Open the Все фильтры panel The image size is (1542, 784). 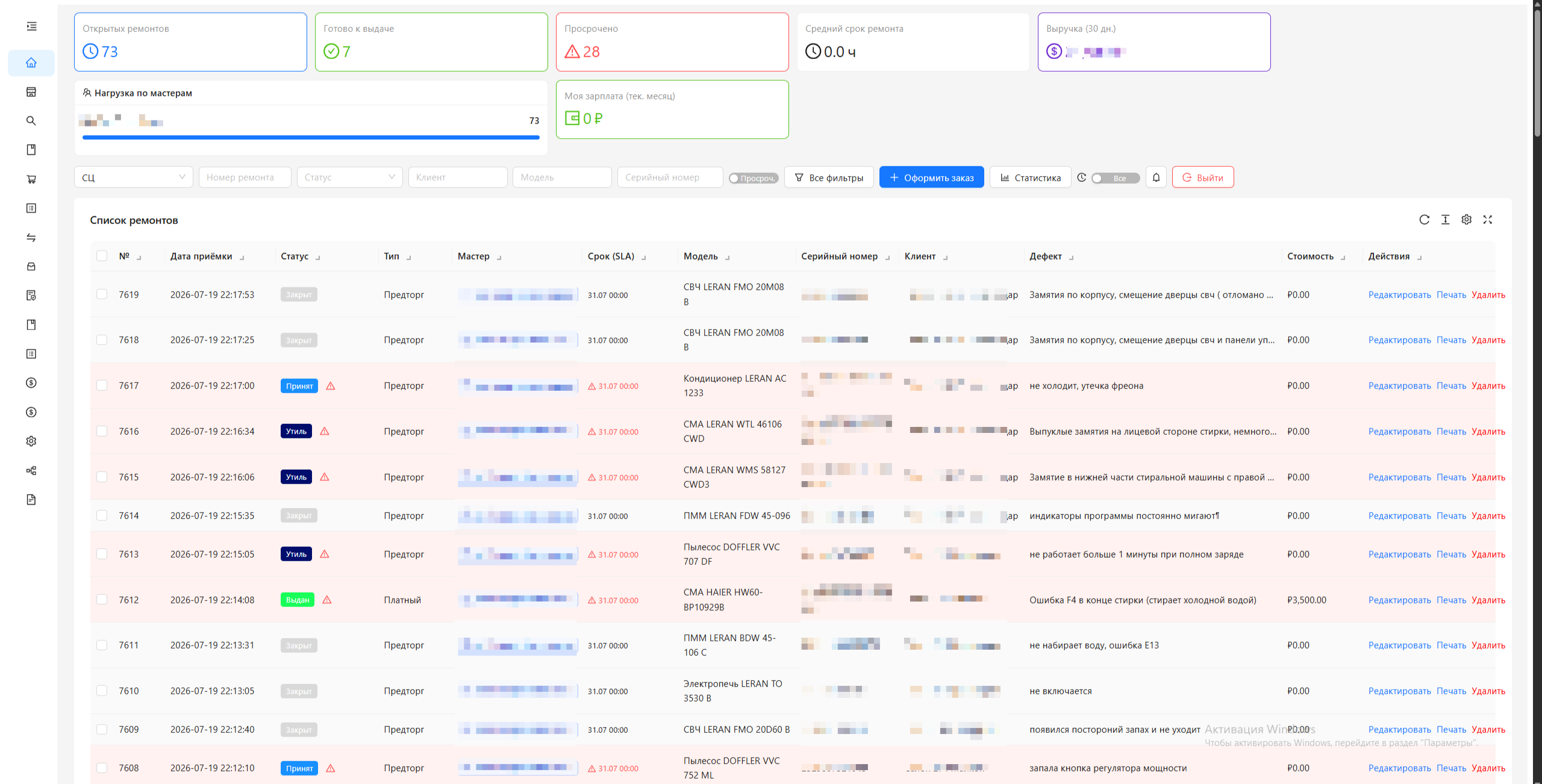pos(829,177)
